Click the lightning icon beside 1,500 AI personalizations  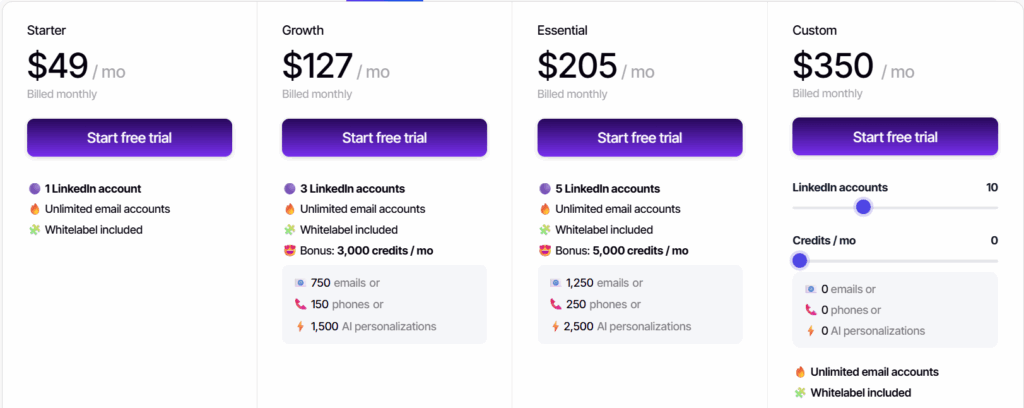(x=300, y=326)
